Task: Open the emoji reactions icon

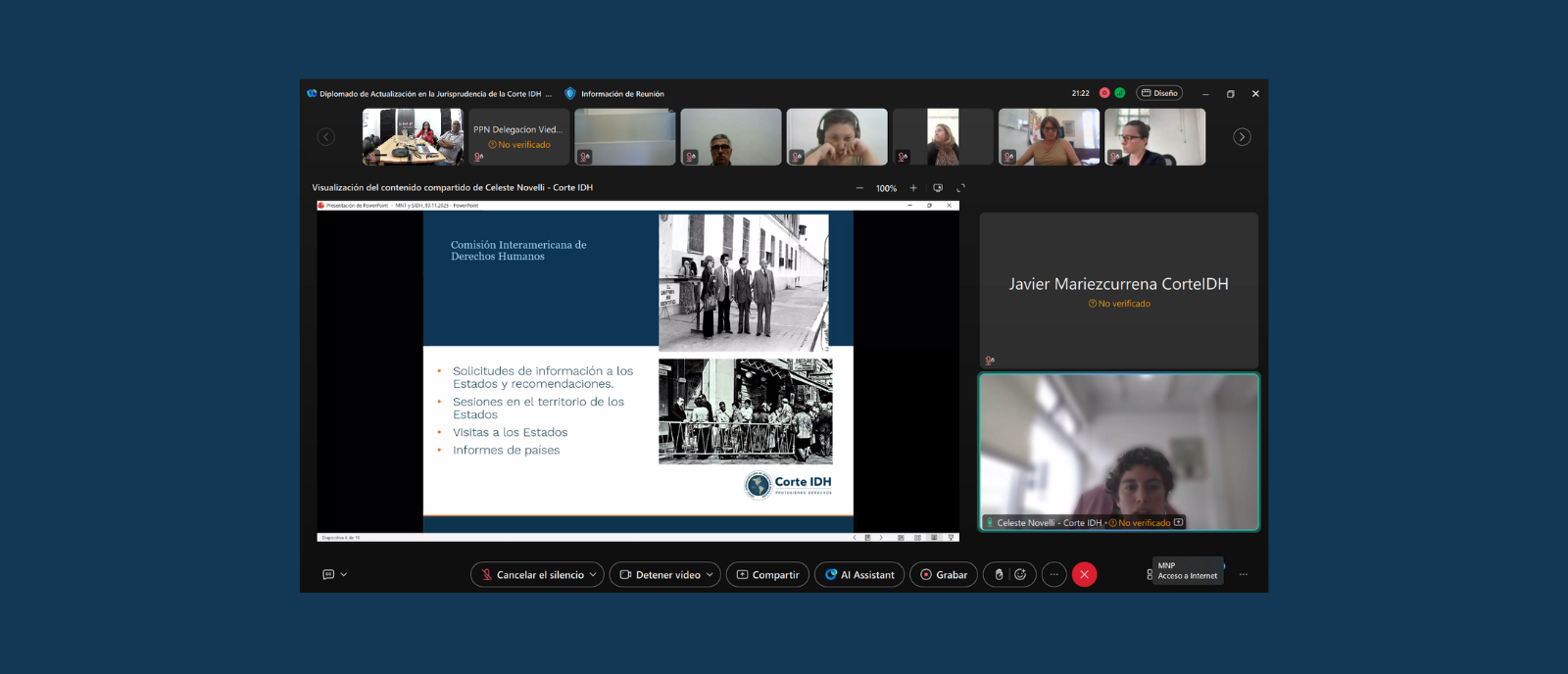Action: [1020, 575]
